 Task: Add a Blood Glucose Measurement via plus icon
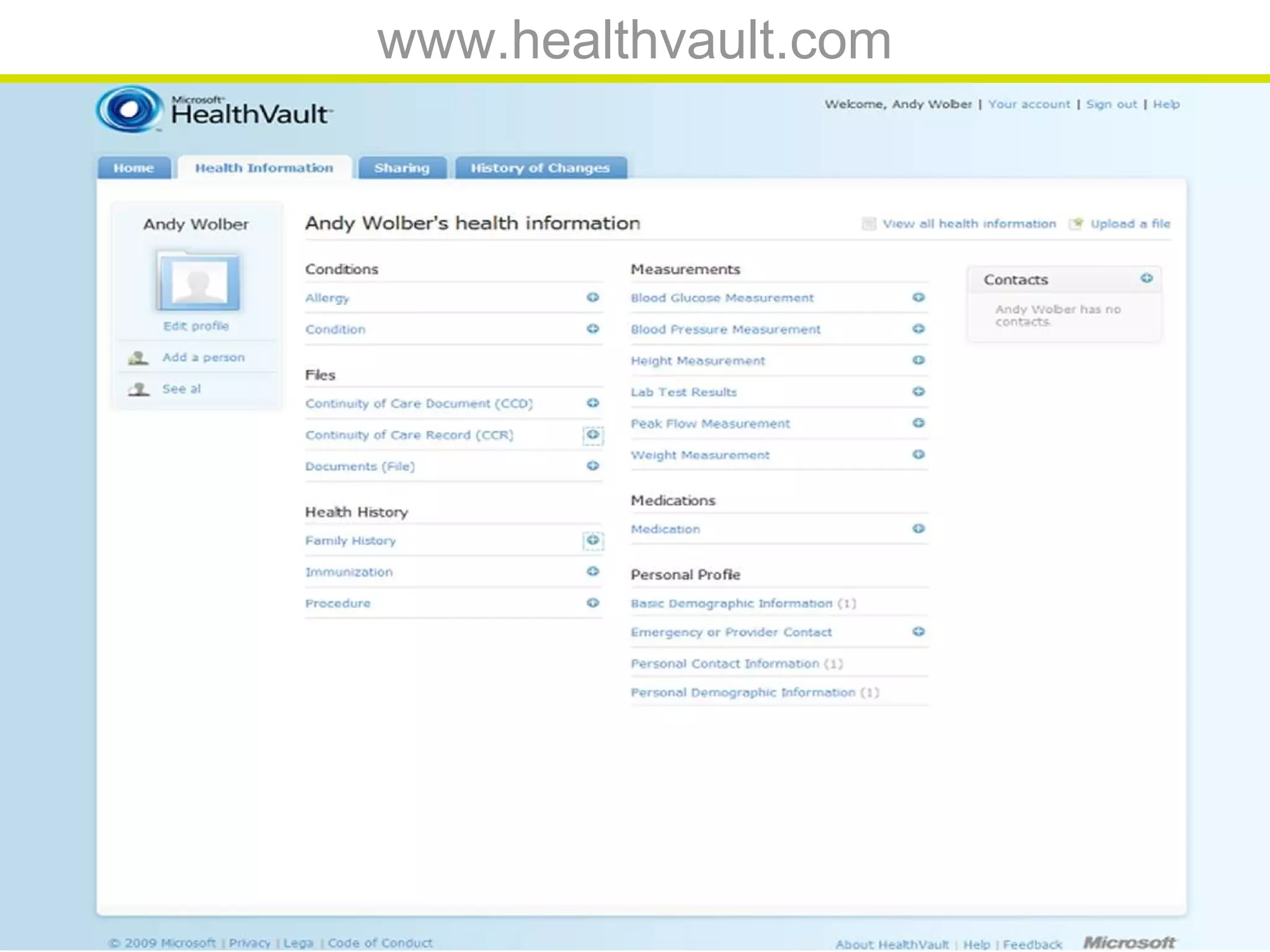click(918, 297)
